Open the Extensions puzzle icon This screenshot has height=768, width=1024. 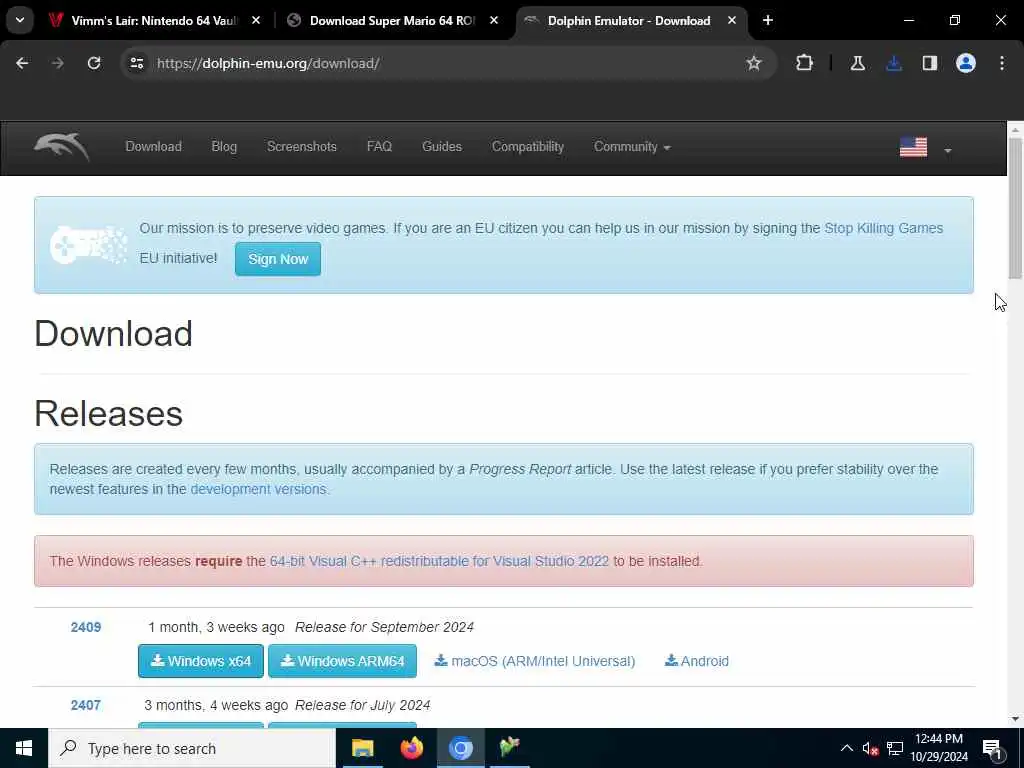(x=805, y=63)
